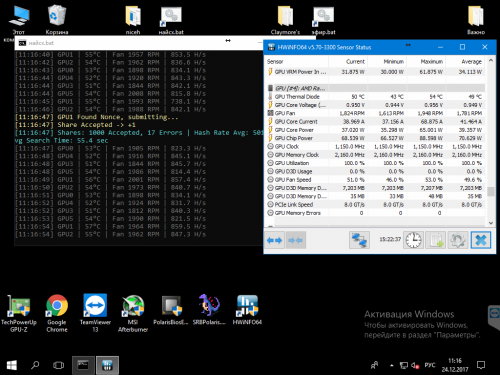Launch Google Chrome from desktop
500x375 pixels.
pos(57,313)
